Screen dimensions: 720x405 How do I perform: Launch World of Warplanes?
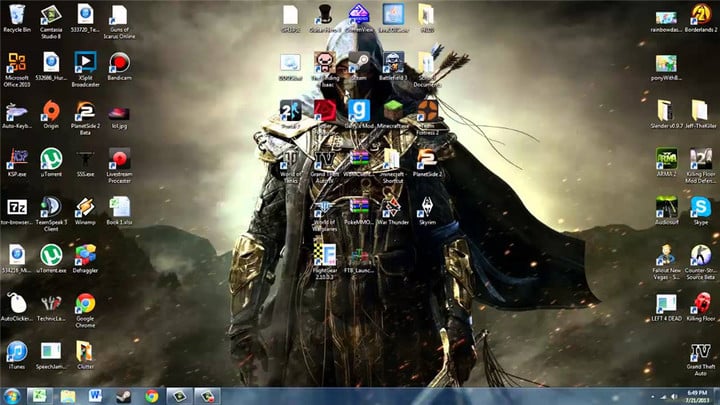[325, 214]
